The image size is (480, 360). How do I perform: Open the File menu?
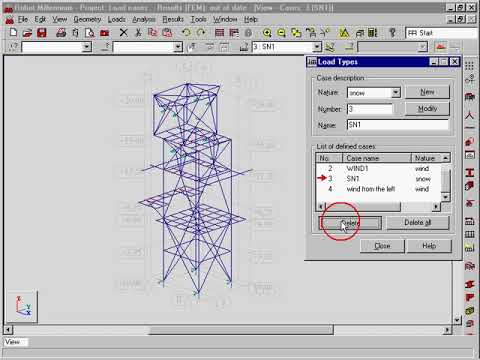click(23, 19)
